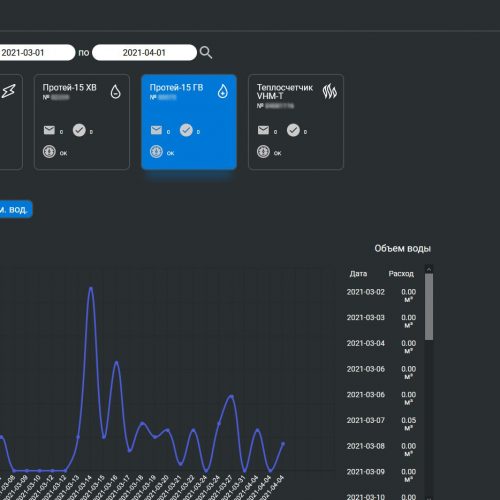The image size is (500, 500).
Task: Click the gauge status icon on Протей-15 ХВ
Action: (49, 152)
